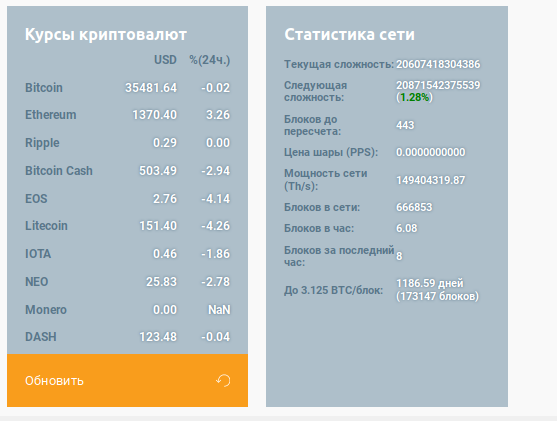This screenshot has width=557, height=421.
Task: Select the Bitcoin row label
Action: click(44, 88)
